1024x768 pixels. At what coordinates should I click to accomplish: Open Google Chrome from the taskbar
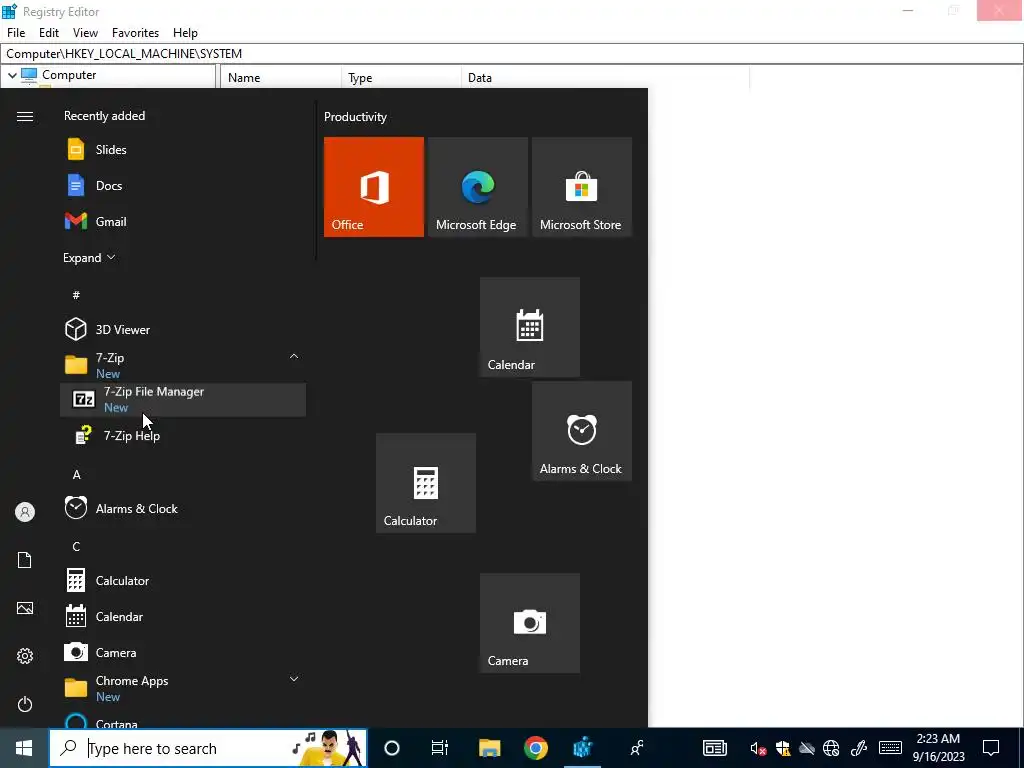click(536, 748)
